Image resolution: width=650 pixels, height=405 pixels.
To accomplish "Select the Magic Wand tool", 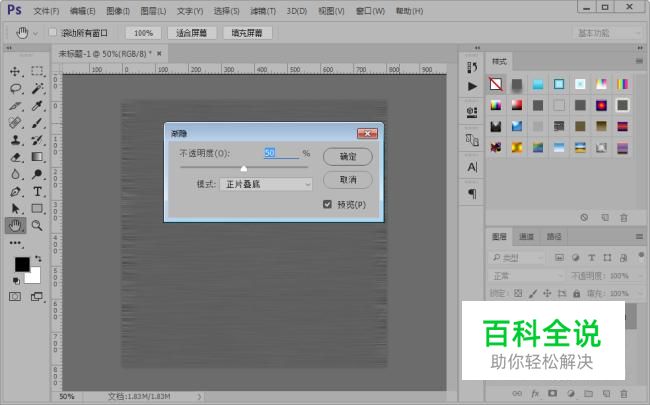I will pyautogui.click(x=37, y=88).
